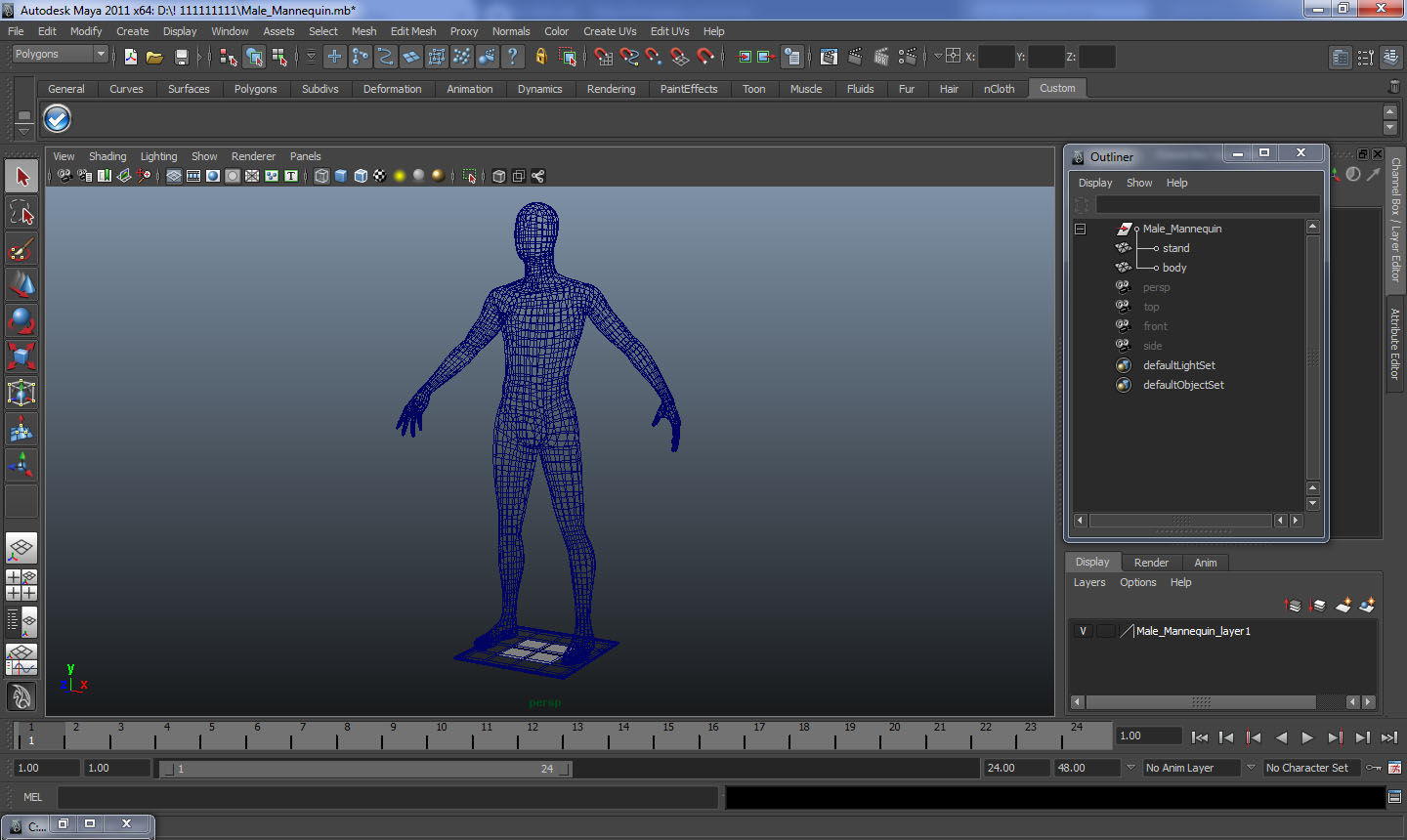The width and height of the screenshot is (1407, 840).
Task: Switch to the Render layer tab
Action: pyautogui.click(x=1151, y=563)
